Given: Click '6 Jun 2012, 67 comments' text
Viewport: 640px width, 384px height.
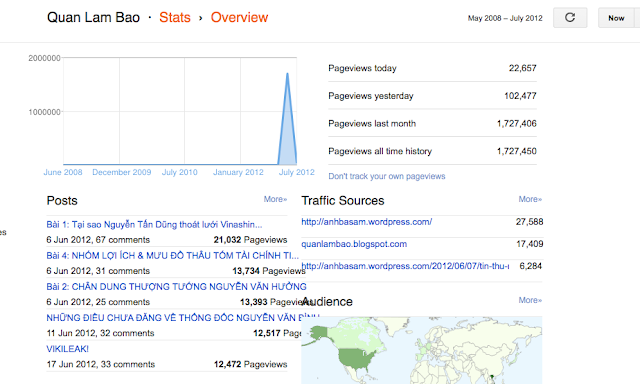Looking at the screenshot, I should 98,240.
